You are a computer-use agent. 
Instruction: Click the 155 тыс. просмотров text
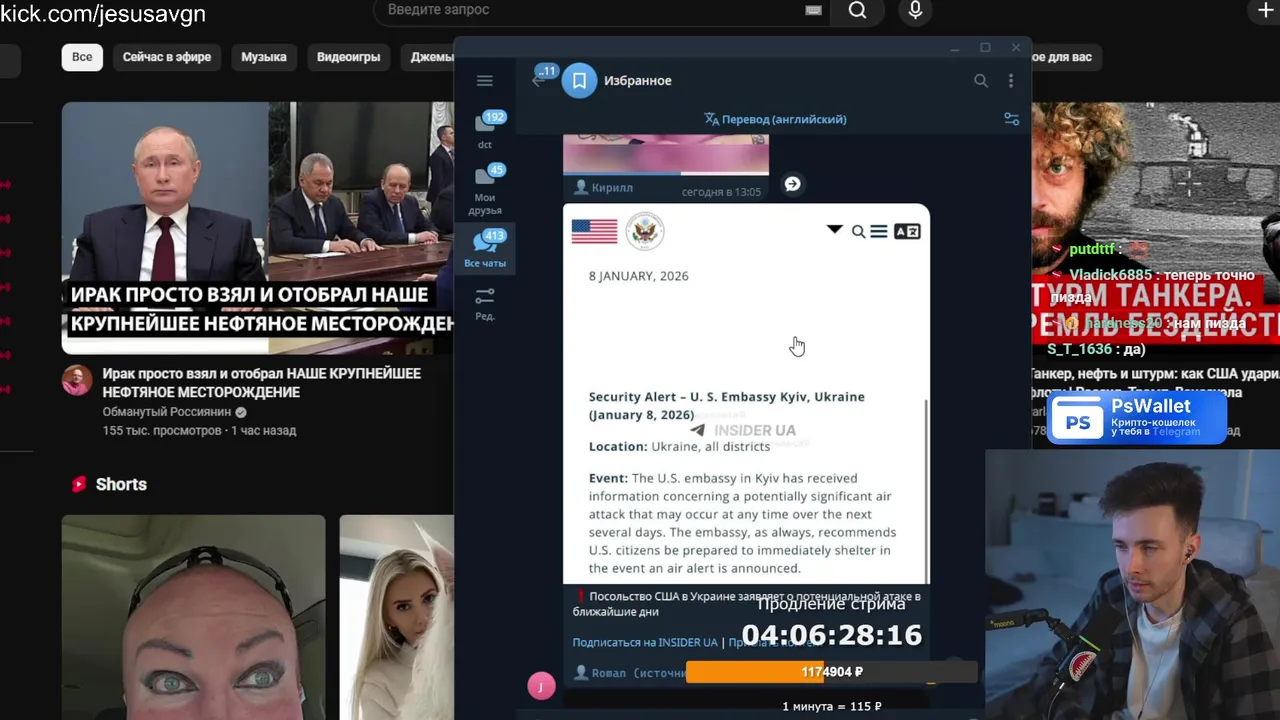(x=162, y=431)
